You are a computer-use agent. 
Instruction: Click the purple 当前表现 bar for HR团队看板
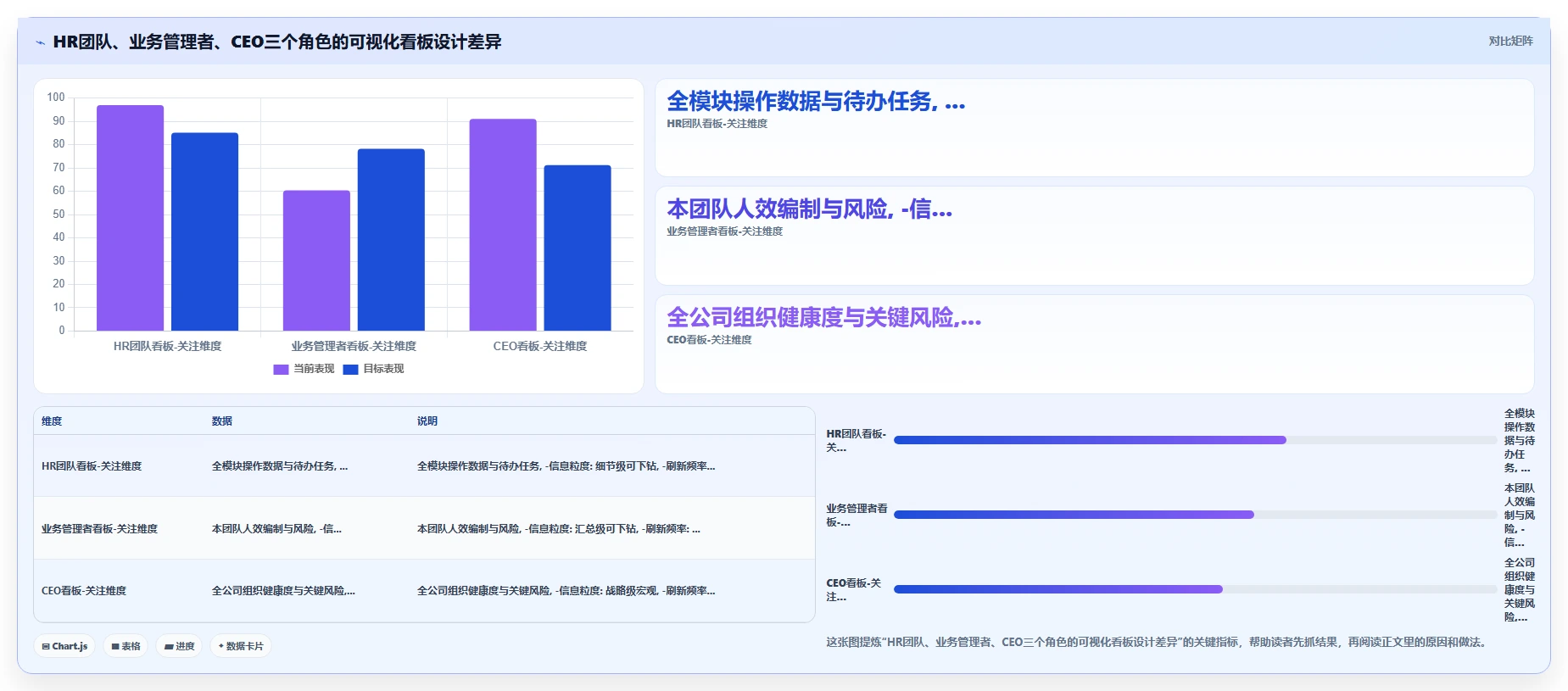130,218
